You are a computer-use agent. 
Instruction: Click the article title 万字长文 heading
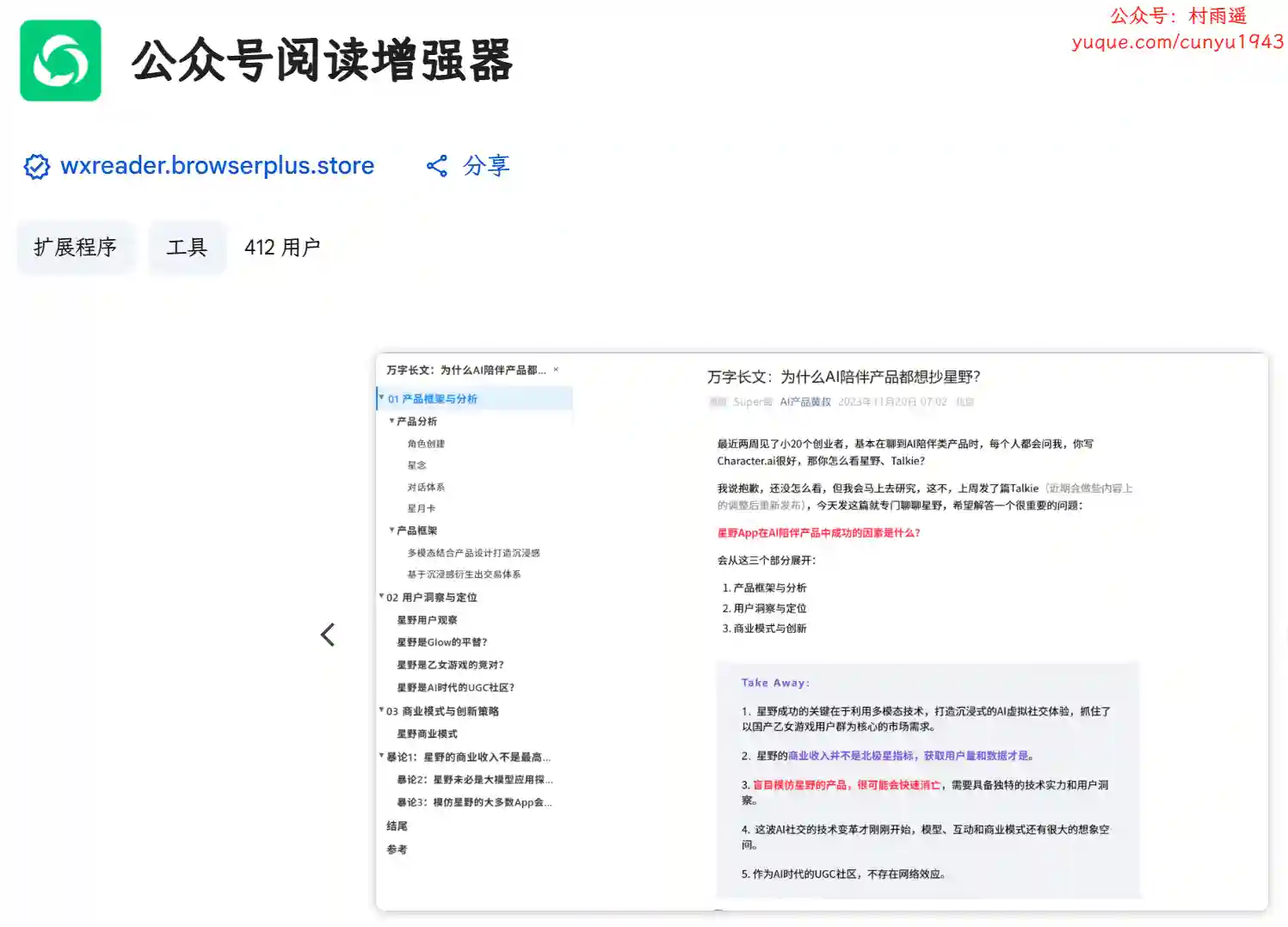[x=843, y=377]
